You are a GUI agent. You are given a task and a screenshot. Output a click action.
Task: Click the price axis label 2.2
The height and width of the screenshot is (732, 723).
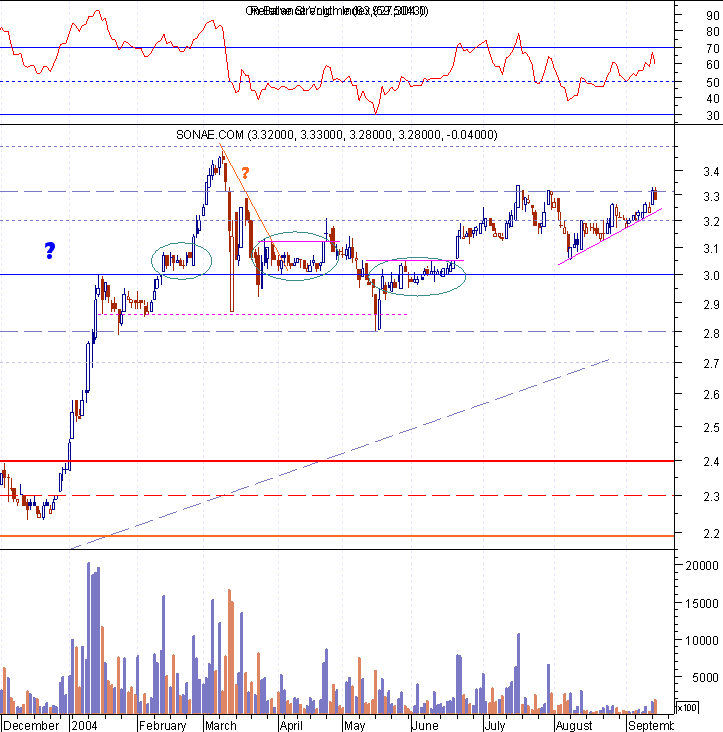pos(711,533)
